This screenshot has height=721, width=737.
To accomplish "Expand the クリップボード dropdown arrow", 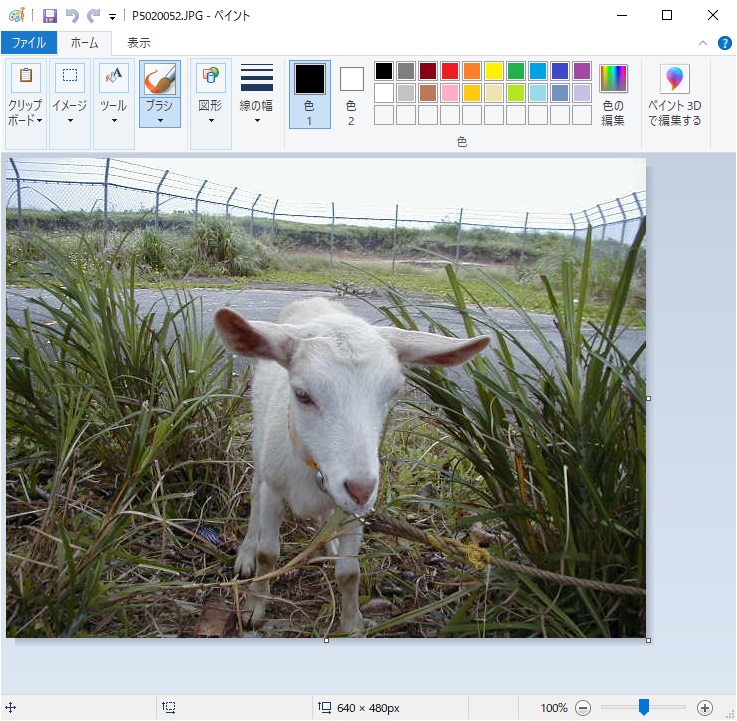I will coord(39,121).
